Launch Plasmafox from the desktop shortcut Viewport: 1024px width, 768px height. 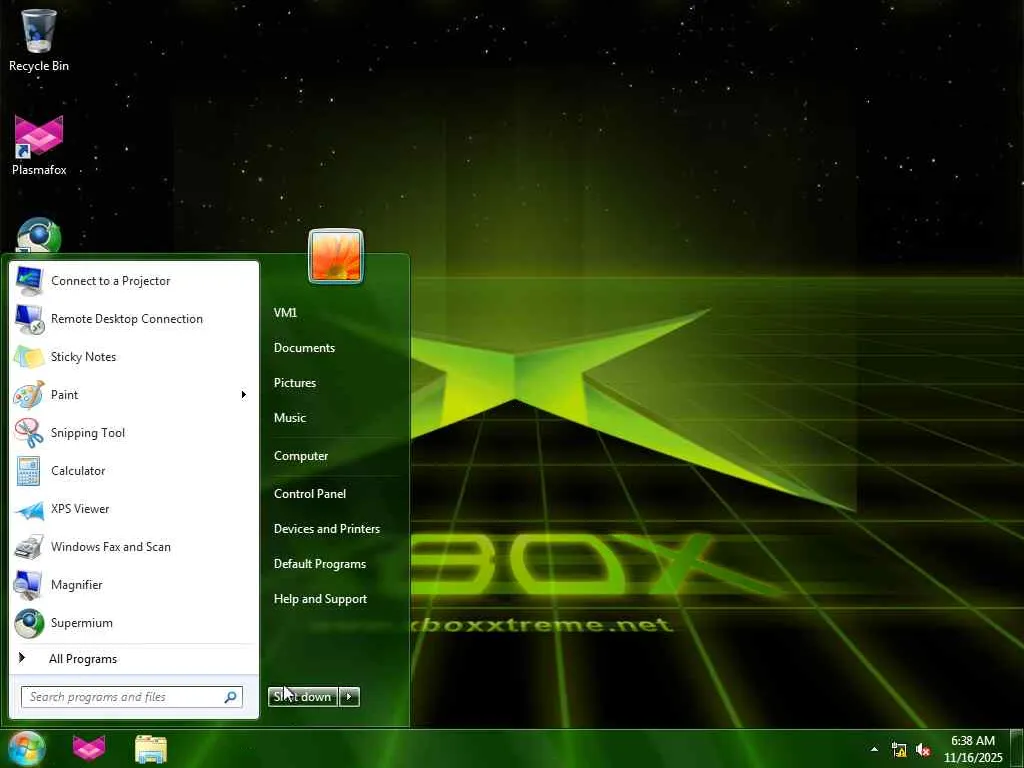(x=39, y=145)
